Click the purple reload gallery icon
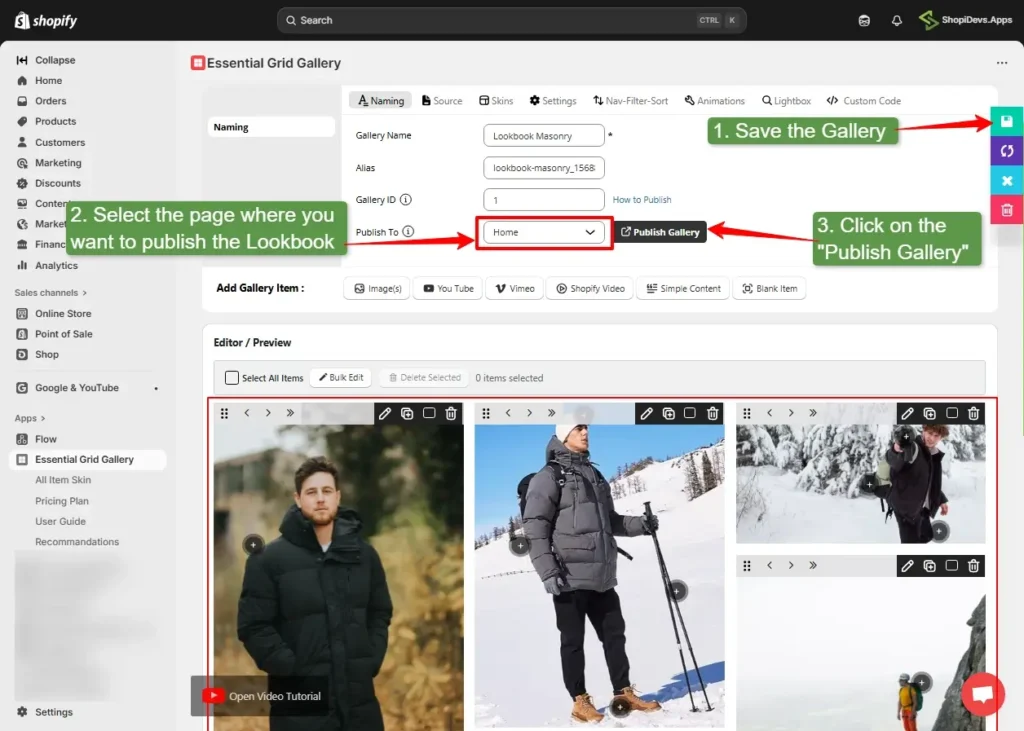Viewport: 1024px width, 731px height. tap(1006, 150)
